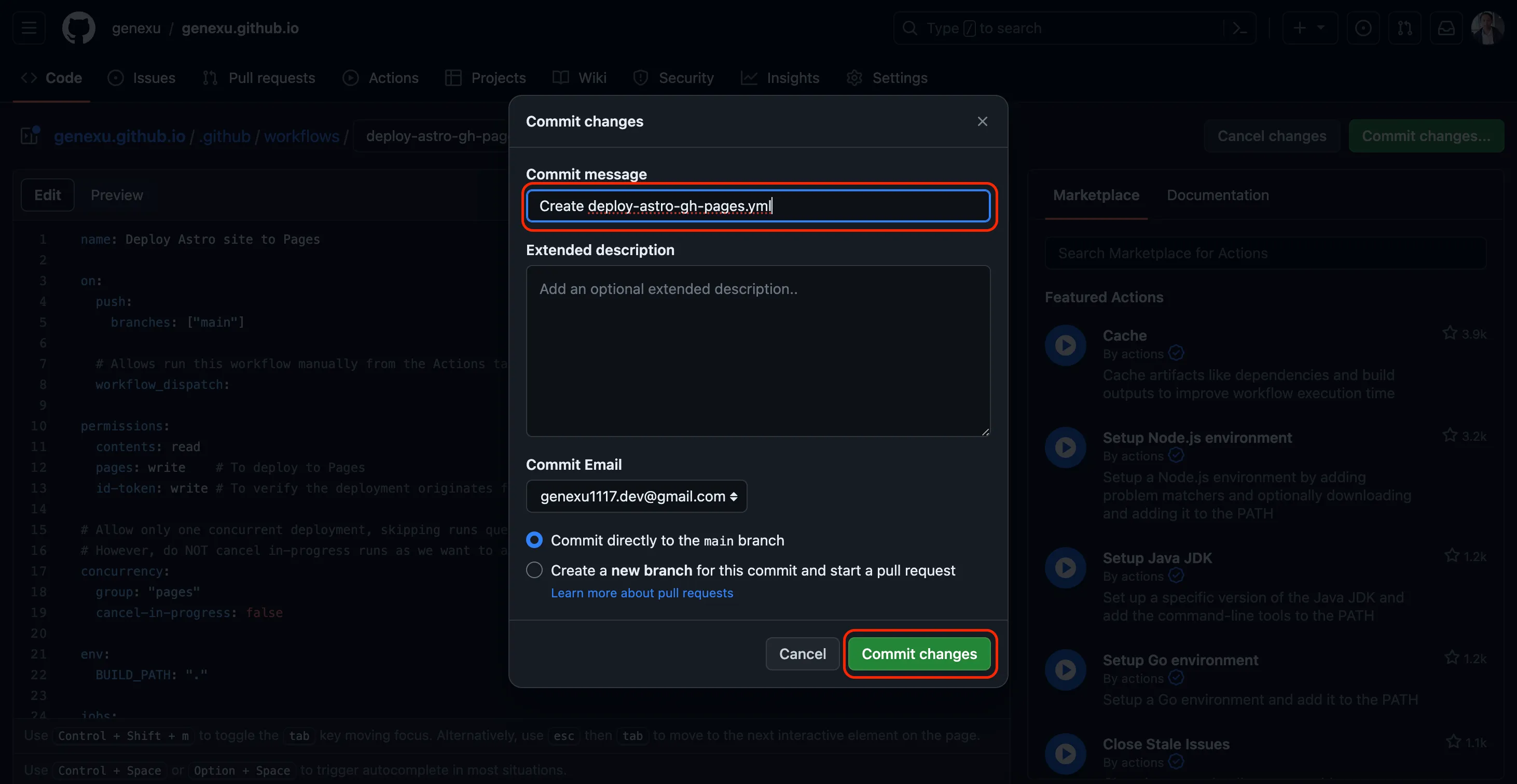Click the GitHub Octocat logo
This screenshot has width=1517, height=784.
(x=78, y=27)
